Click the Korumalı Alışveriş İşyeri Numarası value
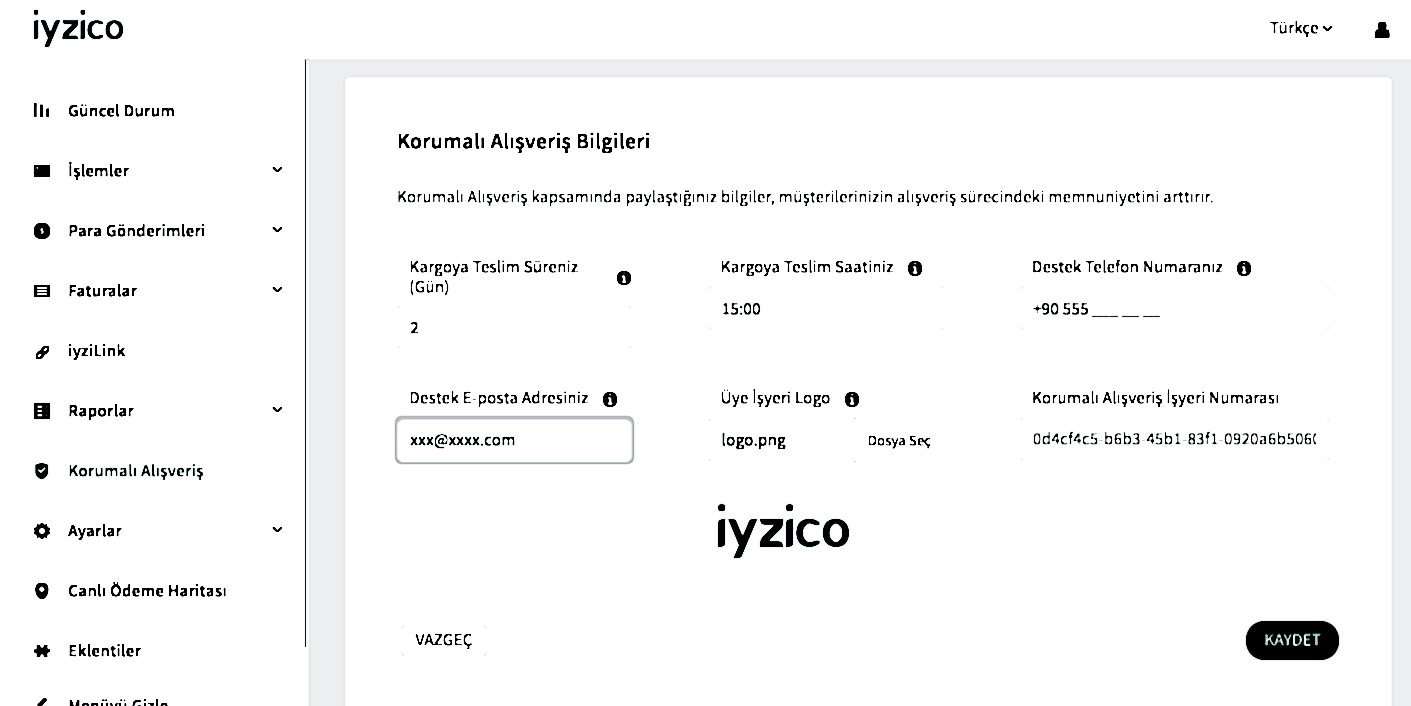The height and width of the screenshot is (706, 1411). (x=1175, y=440)
